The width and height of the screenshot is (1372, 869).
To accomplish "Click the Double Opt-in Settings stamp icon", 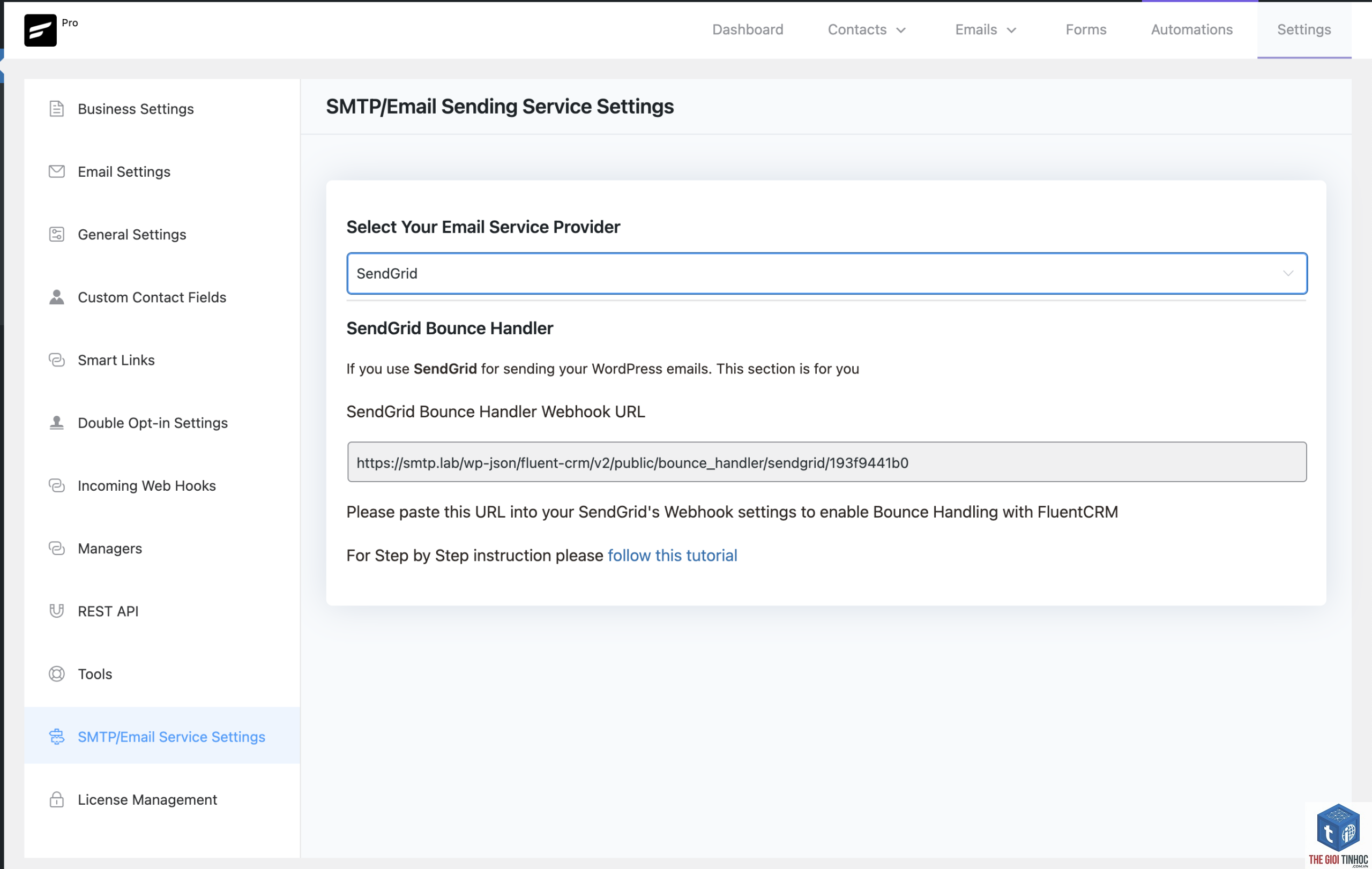I will point(56,423).
